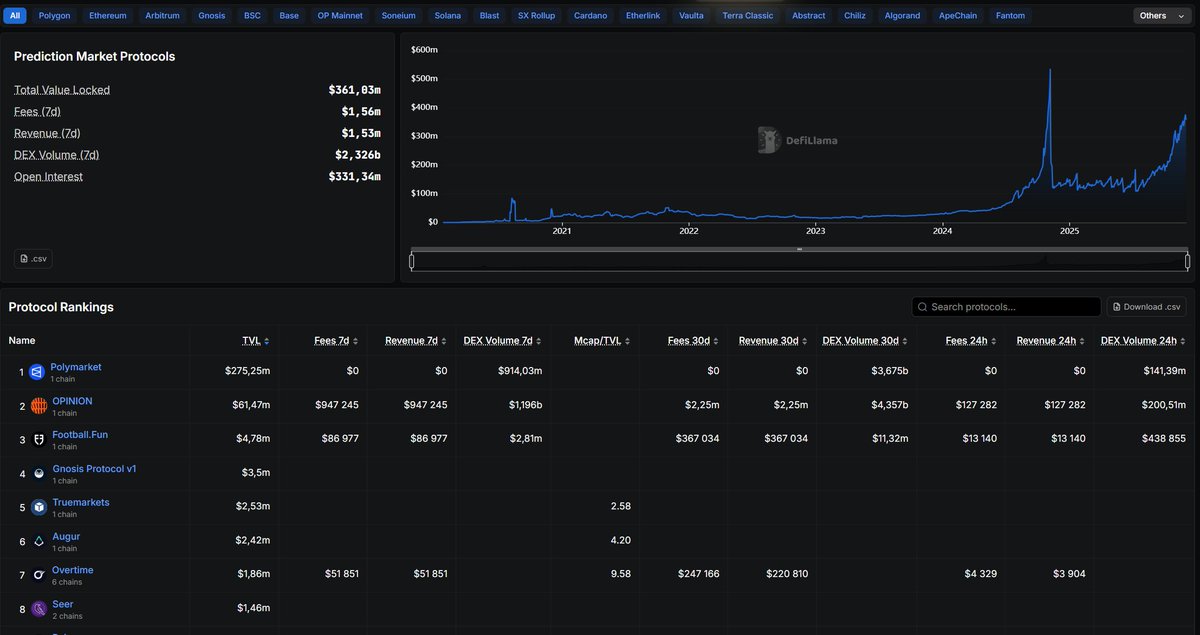Image resolution: width=1200 pixels, height=635 pixels.
Task: Filter by Arbitrum chain
Action: pyautogui.click(x=163, y=16)
